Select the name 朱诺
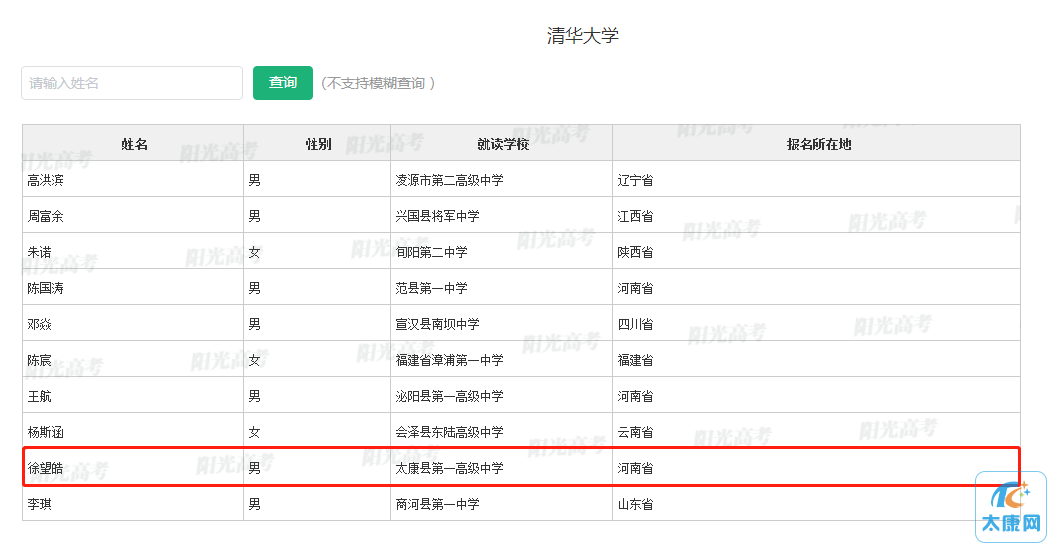 pyautogui.click(x=40, y=252)
